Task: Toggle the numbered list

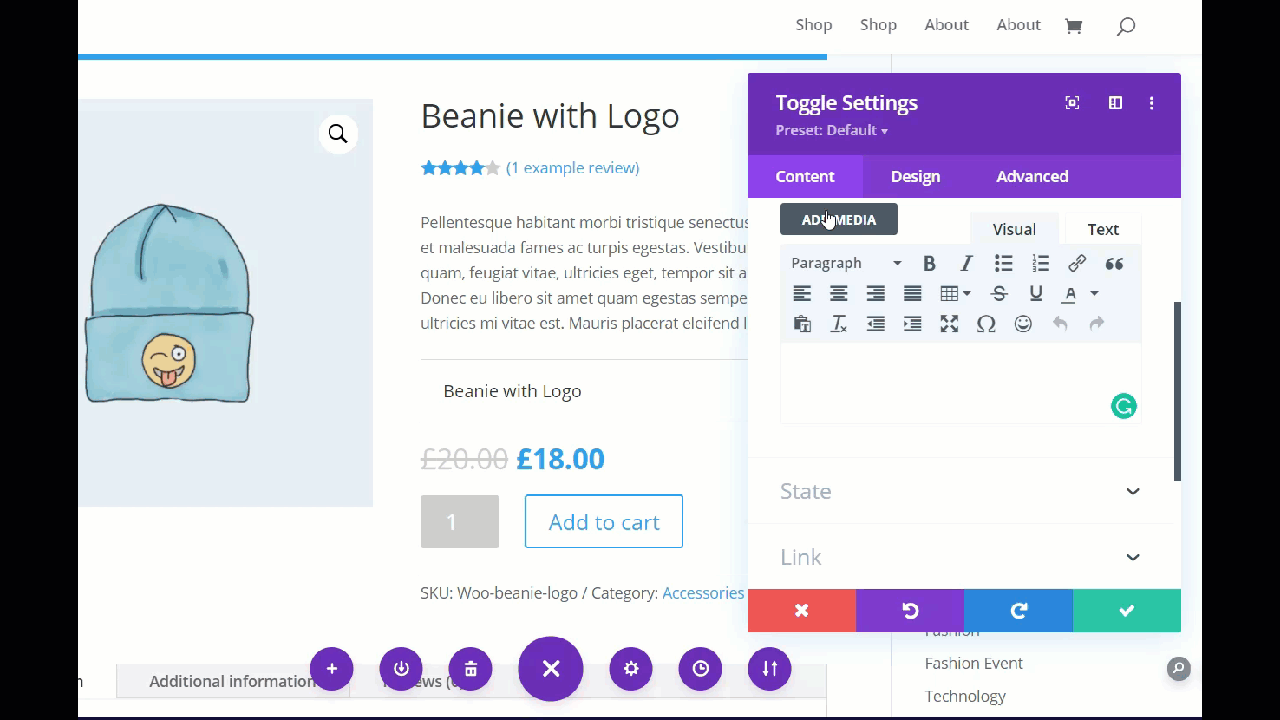Action: (1041, 263)
